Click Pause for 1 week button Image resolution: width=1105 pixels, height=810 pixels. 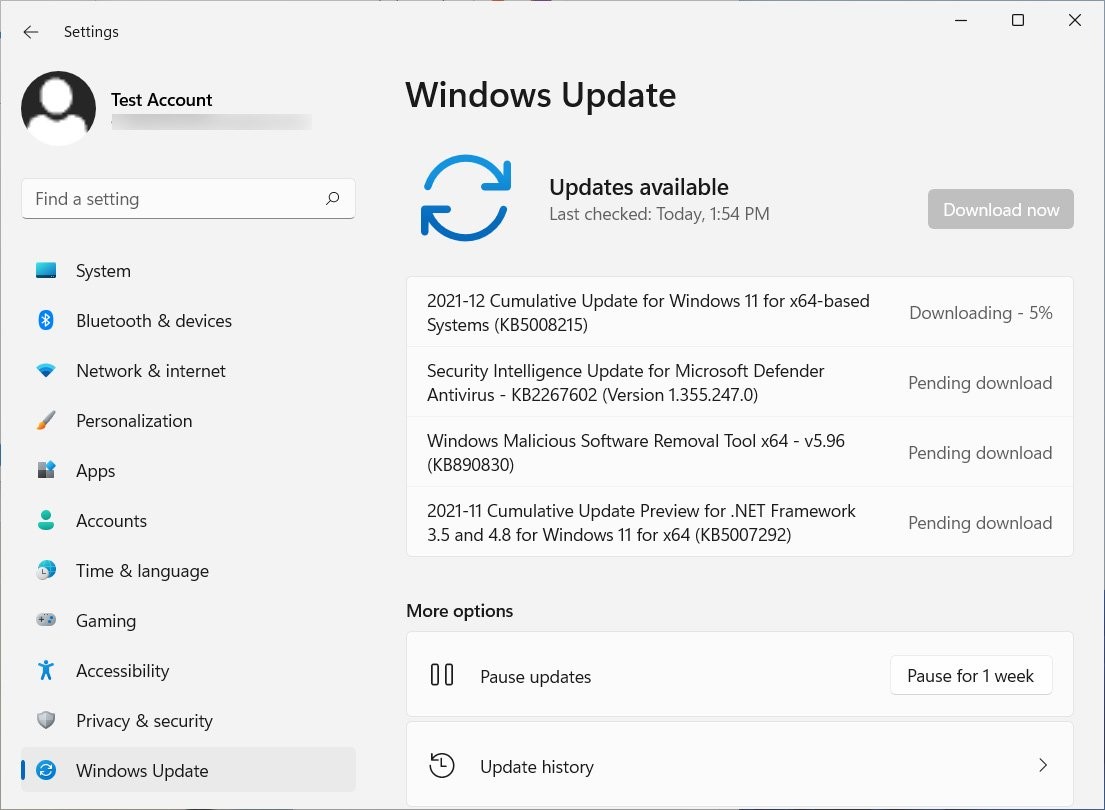(x=970, y=676)
